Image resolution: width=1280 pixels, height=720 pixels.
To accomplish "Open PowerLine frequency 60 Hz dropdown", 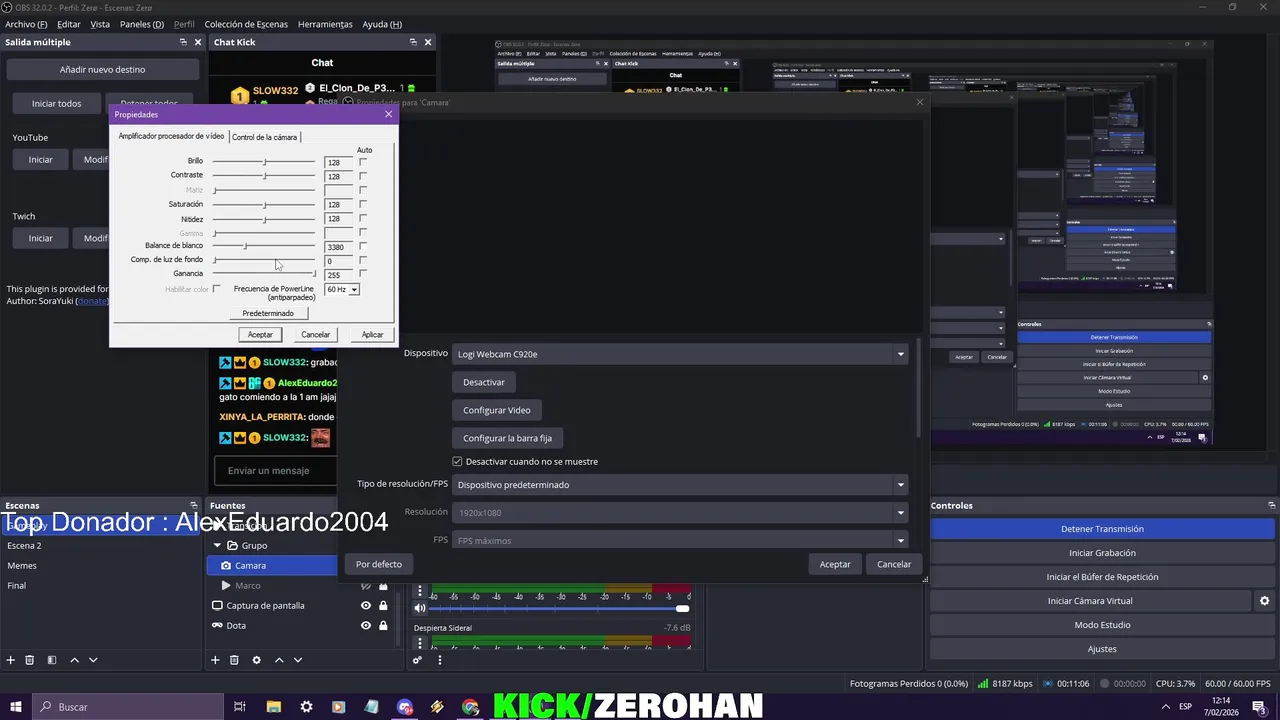I will [342, 289].
